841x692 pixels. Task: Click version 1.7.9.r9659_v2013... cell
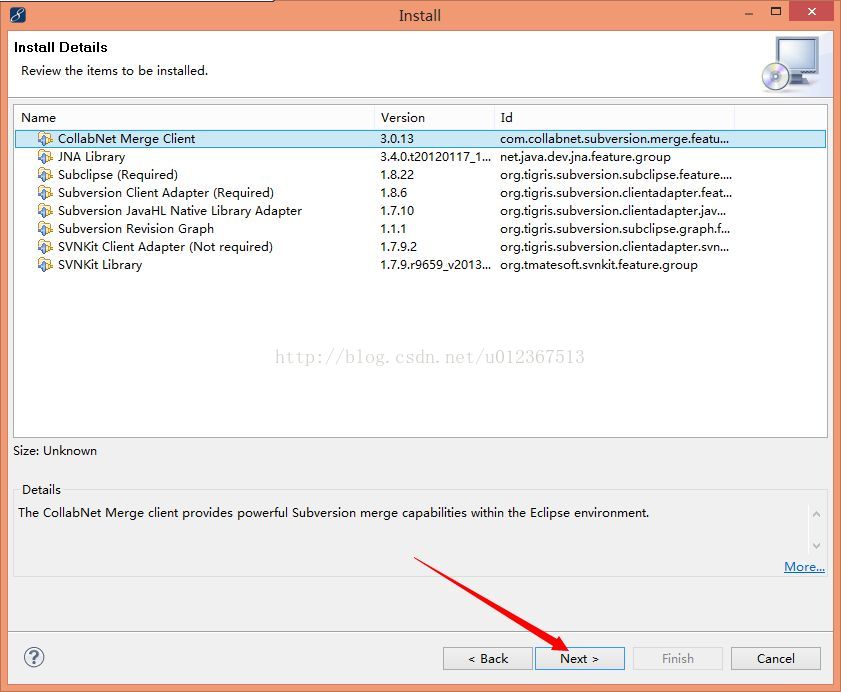pos(435,264)
